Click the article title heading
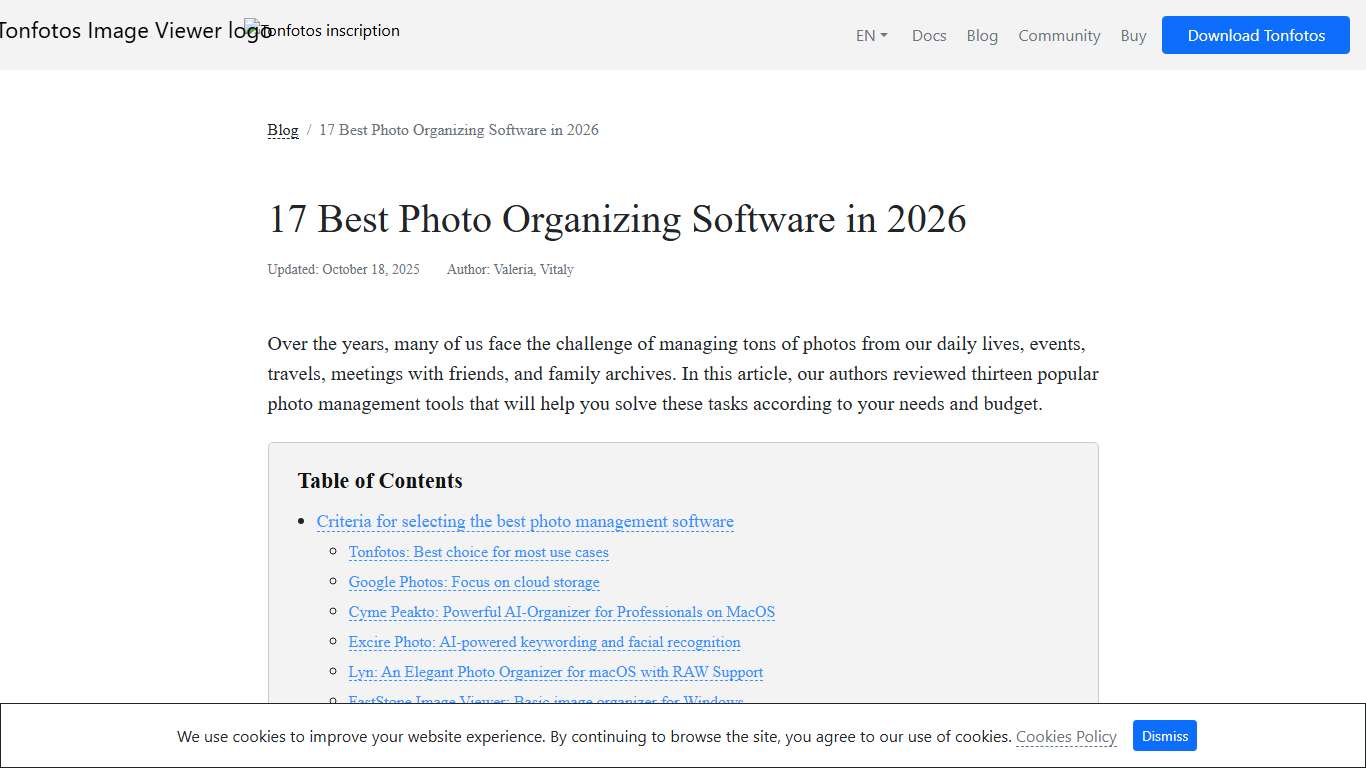This screenshot has height=768, width=1366. click(x=617, y=220)
